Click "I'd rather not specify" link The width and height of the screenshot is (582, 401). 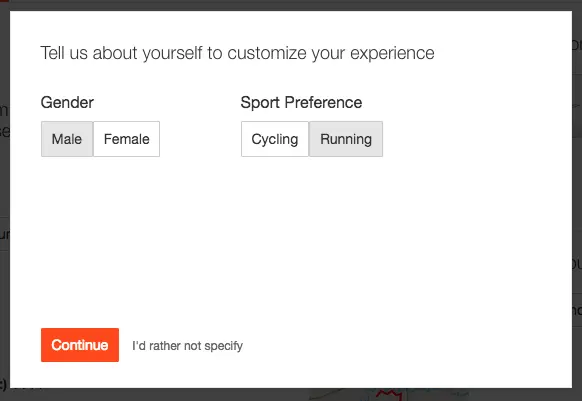click(x=187, y=346)
